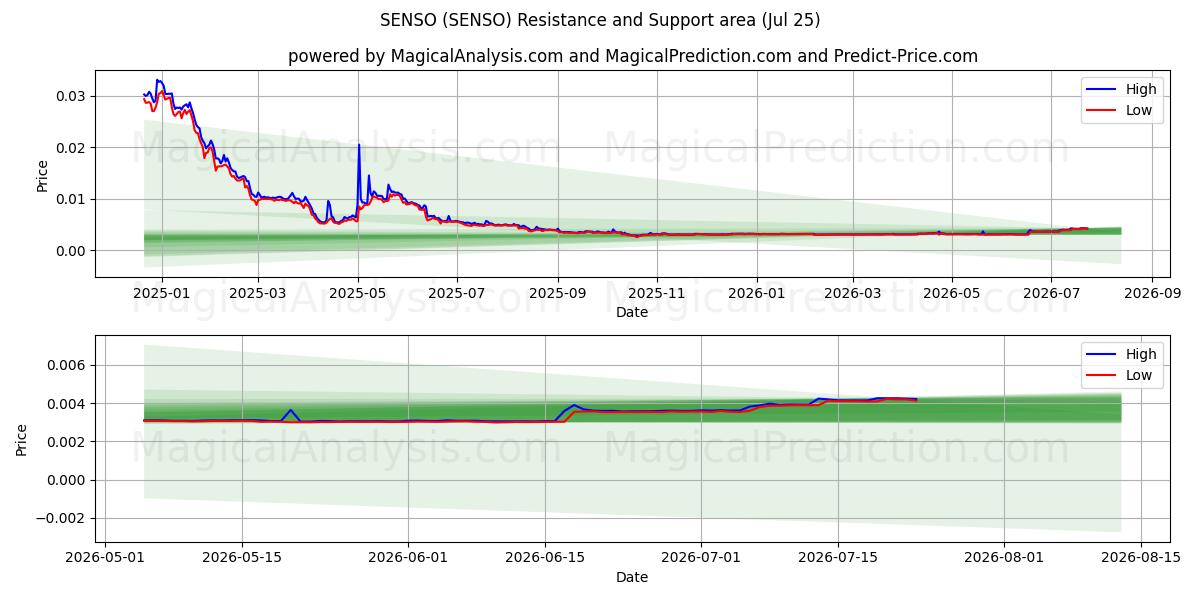The height and width of the screenshot is (600, 1200).
Task: Click the top chart x-axis label '2026-01'
Action: 756,294
